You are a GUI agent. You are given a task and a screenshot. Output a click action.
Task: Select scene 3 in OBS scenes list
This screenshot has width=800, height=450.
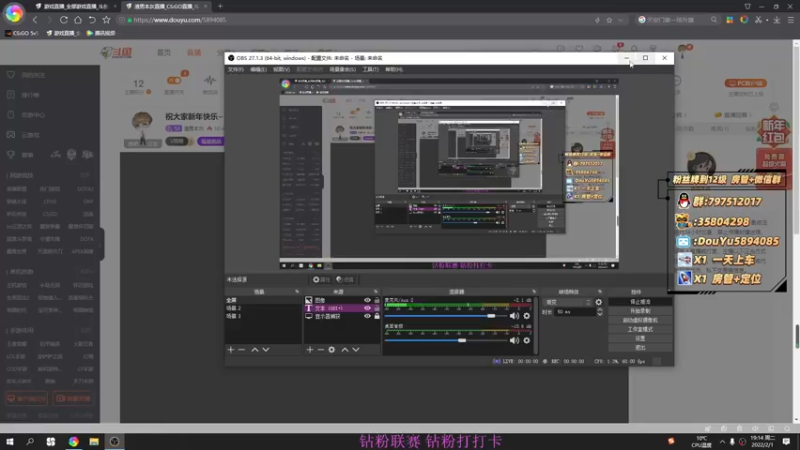263,316
